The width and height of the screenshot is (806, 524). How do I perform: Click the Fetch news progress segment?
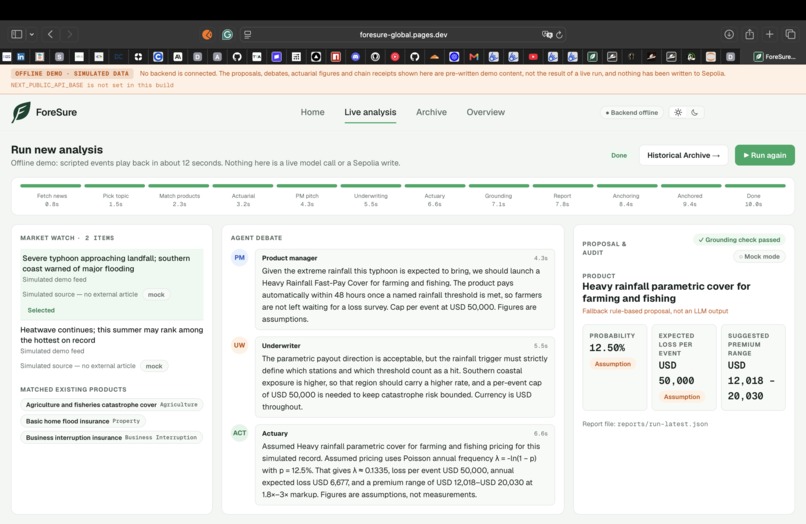[x=51, y=186]
